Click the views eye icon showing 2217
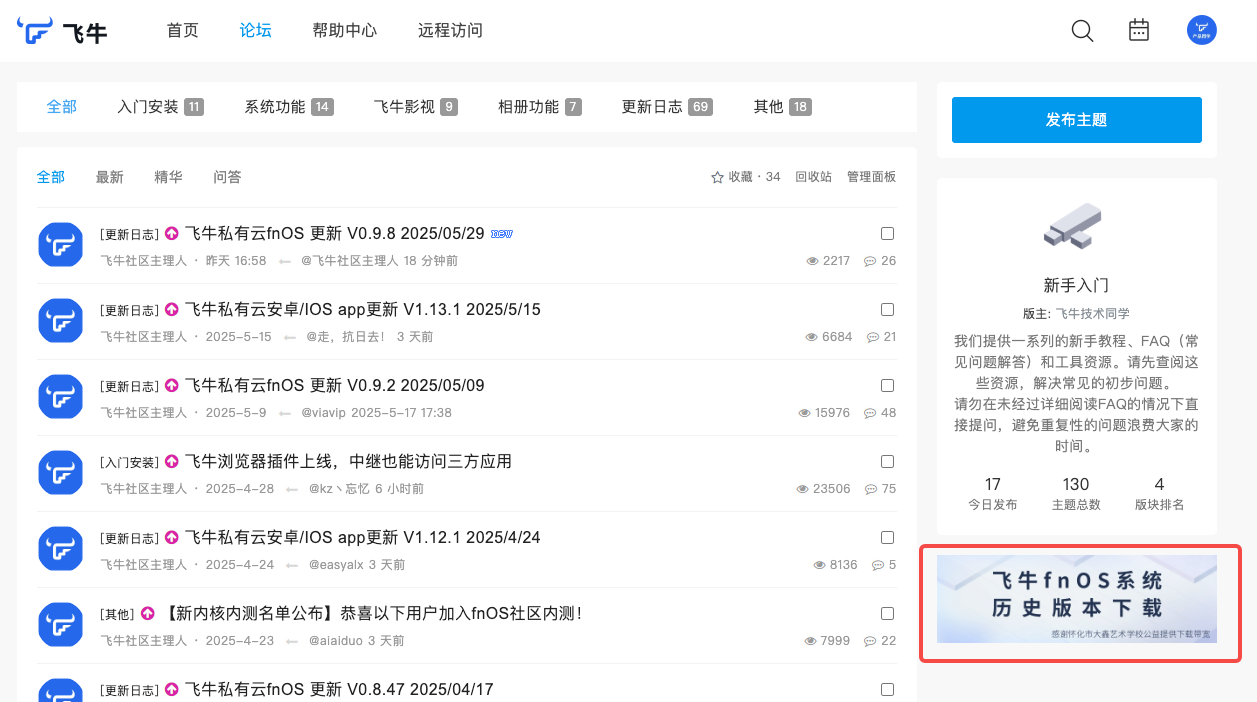The height and width of the screenshot is (702, 1257). click(812, 261)
